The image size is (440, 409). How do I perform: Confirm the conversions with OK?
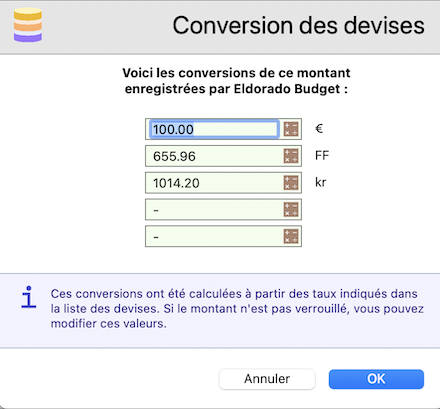pyautogui.click(x=376, y=379)
